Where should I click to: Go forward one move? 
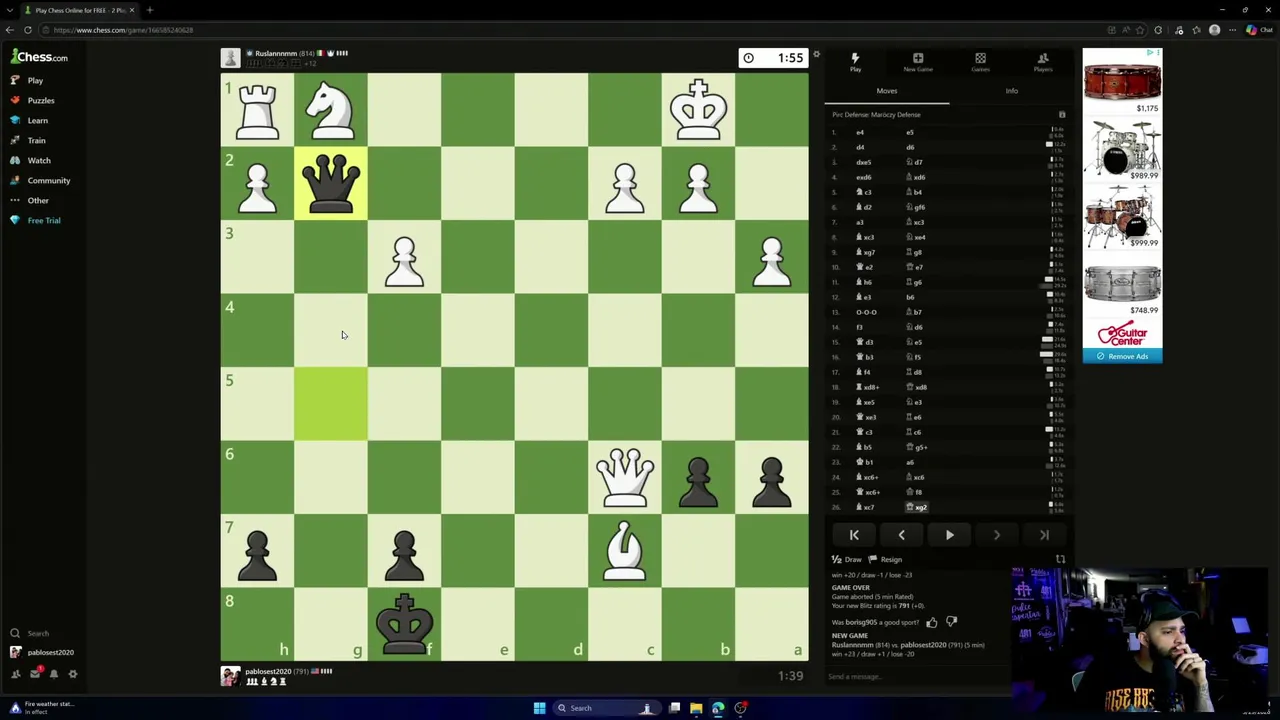coord(996,535)
